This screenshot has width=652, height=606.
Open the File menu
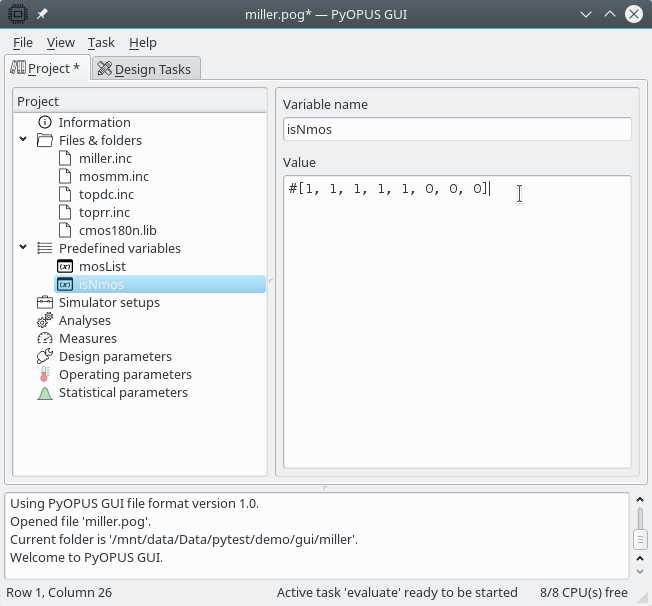tap(23, 43)
